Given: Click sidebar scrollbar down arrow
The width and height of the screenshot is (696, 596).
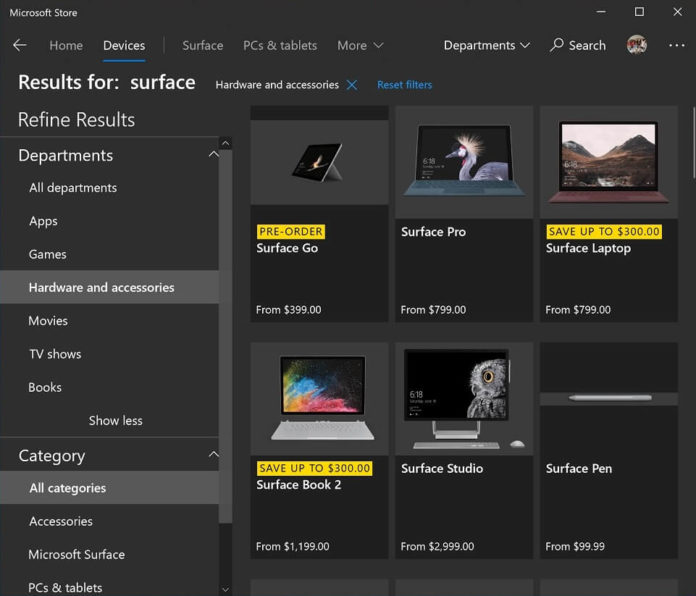Looking at the screenshot, I should (x=225, y=589).
